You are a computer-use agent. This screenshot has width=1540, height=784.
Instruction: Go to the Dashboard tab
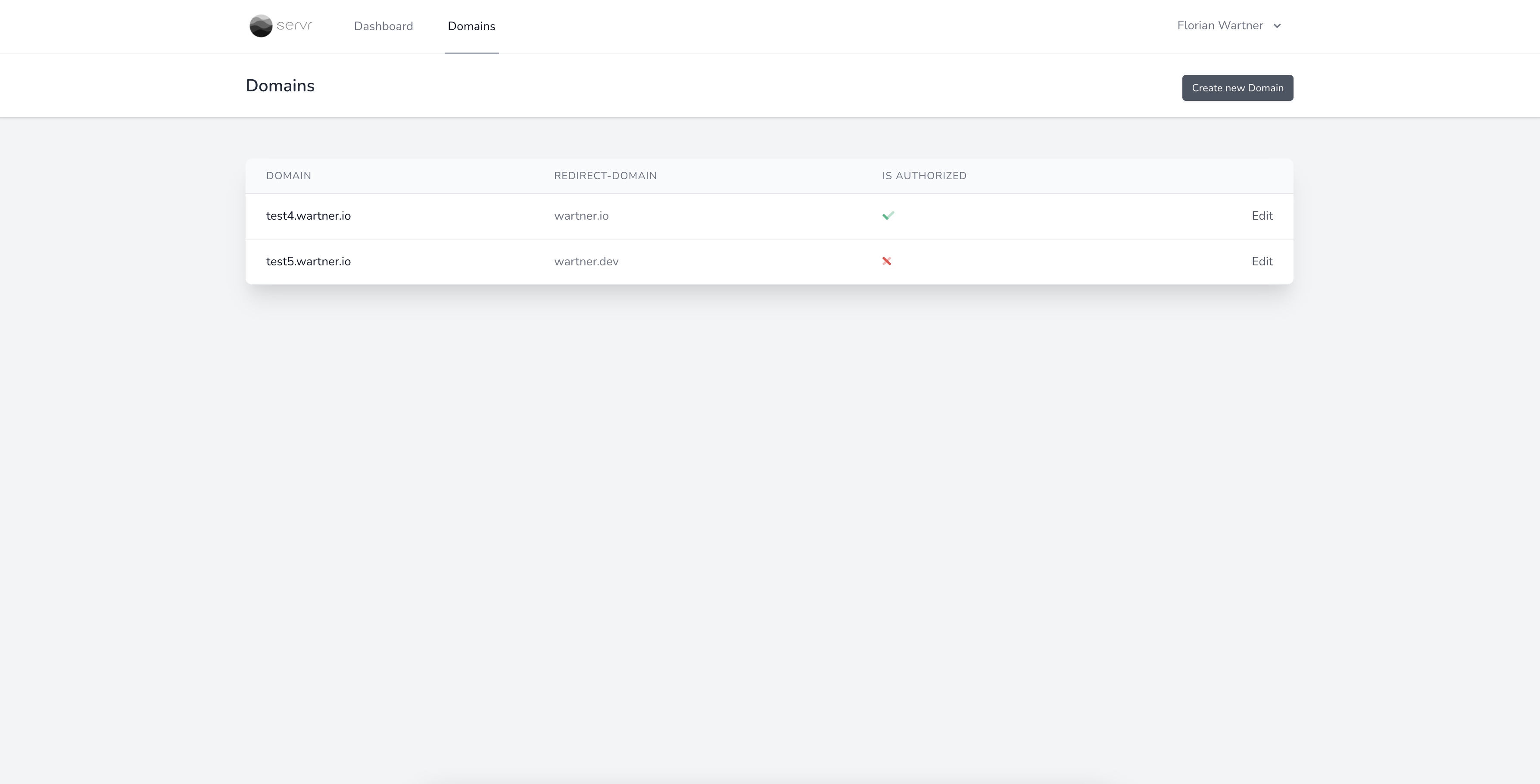point(383,26)
